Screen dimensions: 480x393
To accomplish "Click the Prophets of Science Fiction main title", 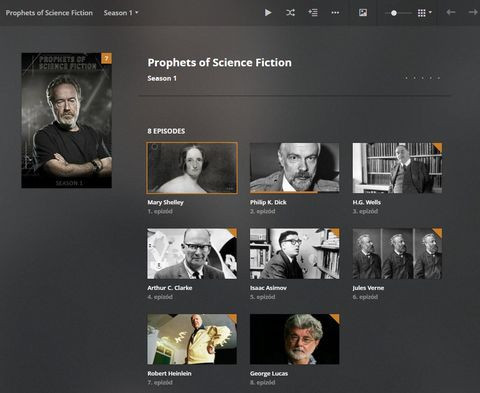I will point(220,63).
